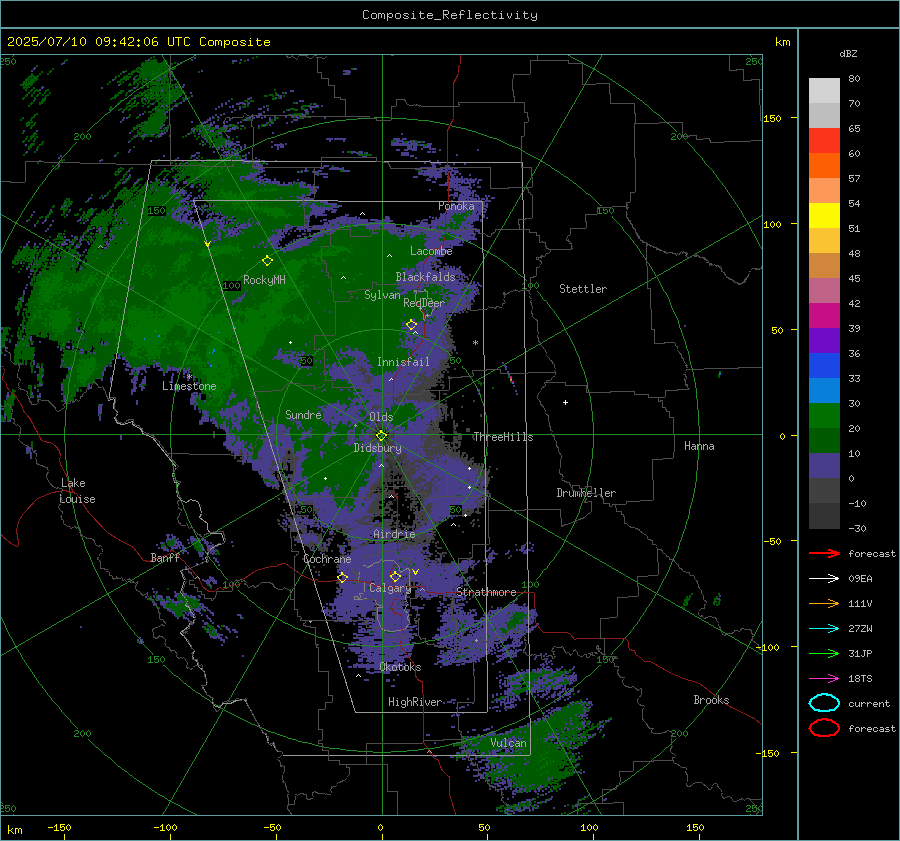Select the red 60-65 dBZ swatch
Screen dimensions: 900x841
[x=824, y=141]
